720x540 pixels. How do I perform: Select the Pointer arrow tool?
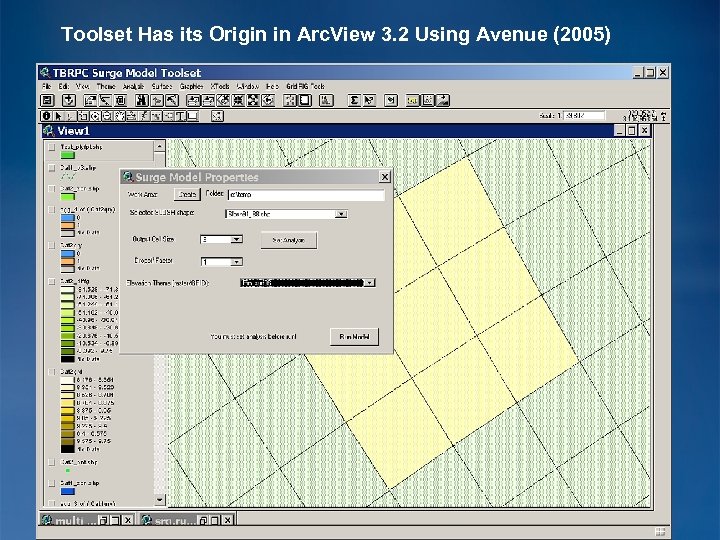click(x=58, y=116)
